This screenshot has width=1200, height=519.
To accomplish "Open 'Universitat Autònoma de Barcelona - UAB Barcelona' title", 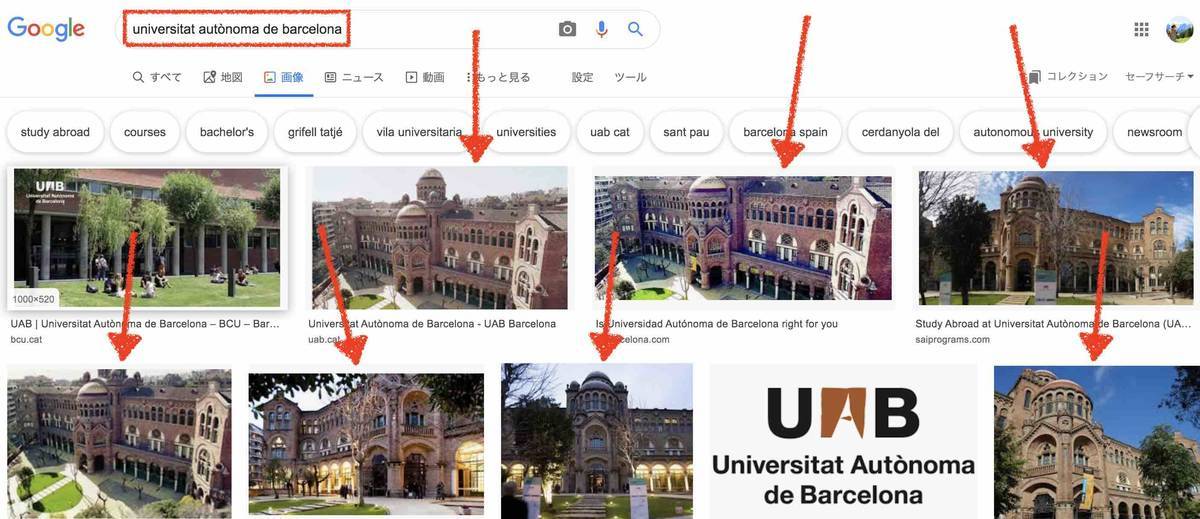I will 432,324.
